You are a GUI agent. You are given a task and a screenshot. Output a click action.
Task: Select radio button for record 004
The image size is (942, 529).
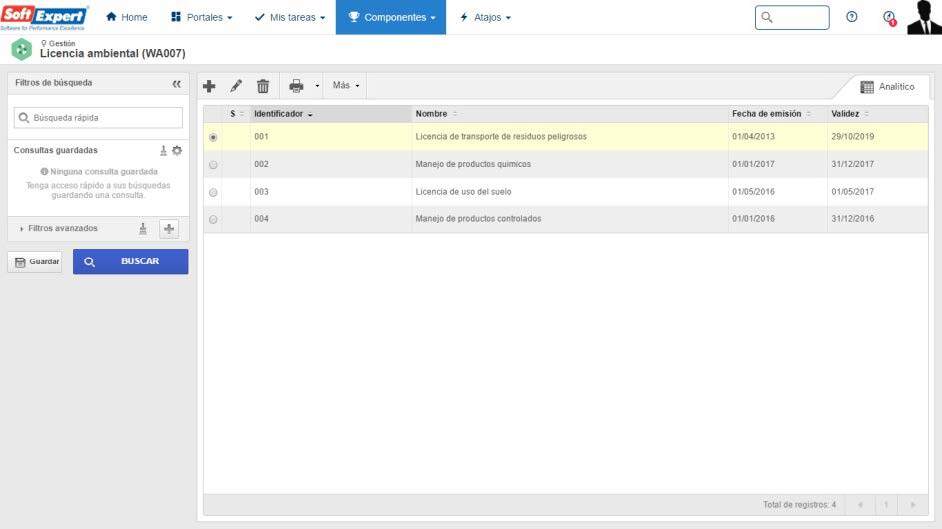tap(213, 219)
